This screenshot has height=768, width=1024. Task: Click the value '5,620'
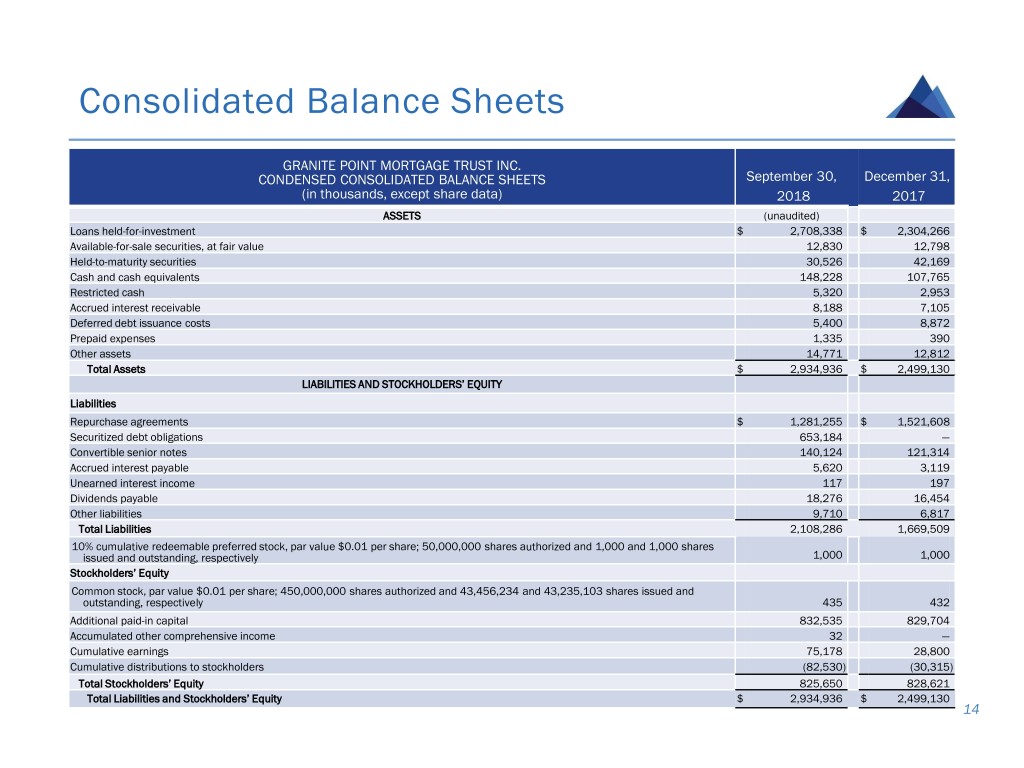tap(827, 468)
